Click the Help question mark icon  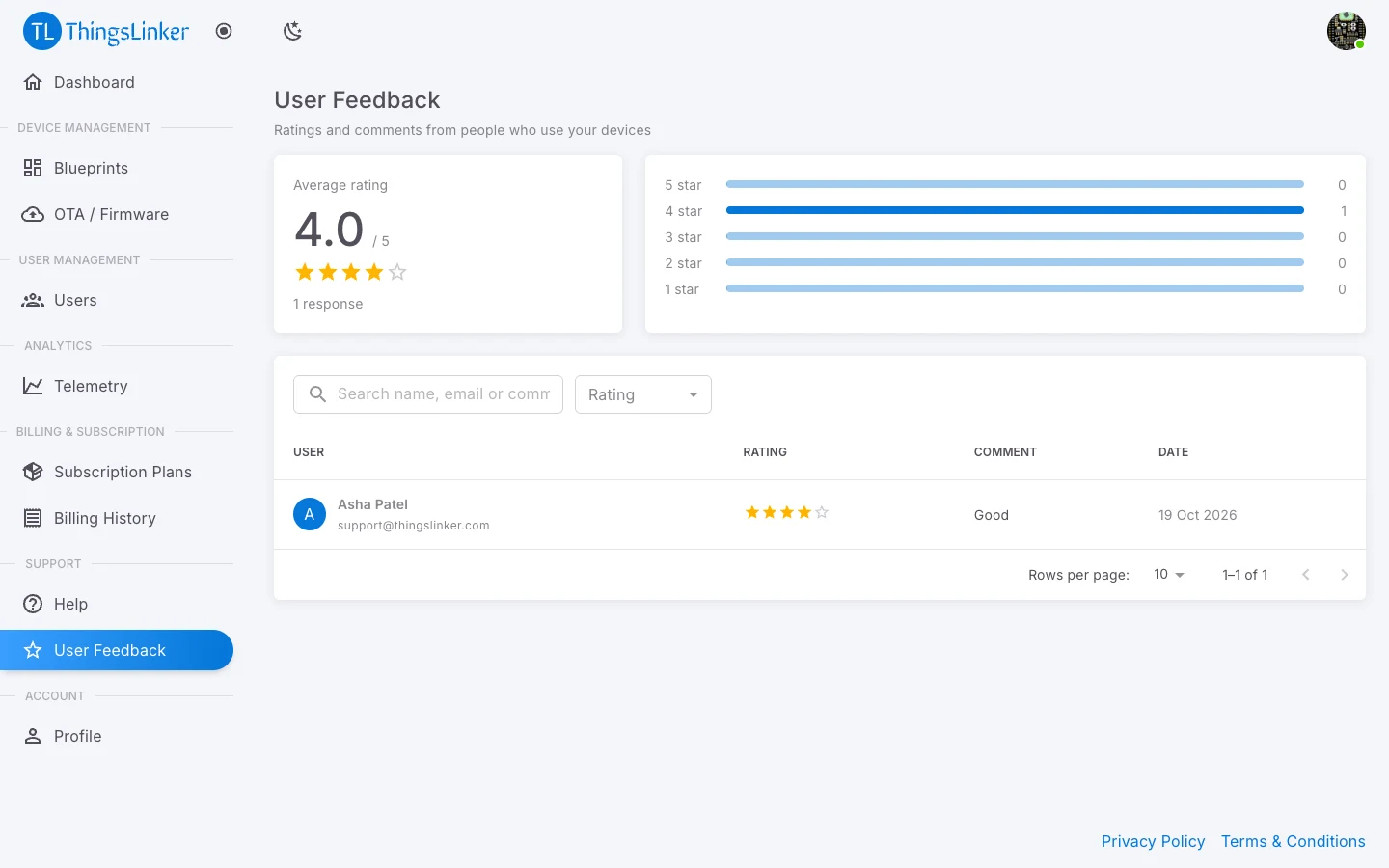coord(33,604)
